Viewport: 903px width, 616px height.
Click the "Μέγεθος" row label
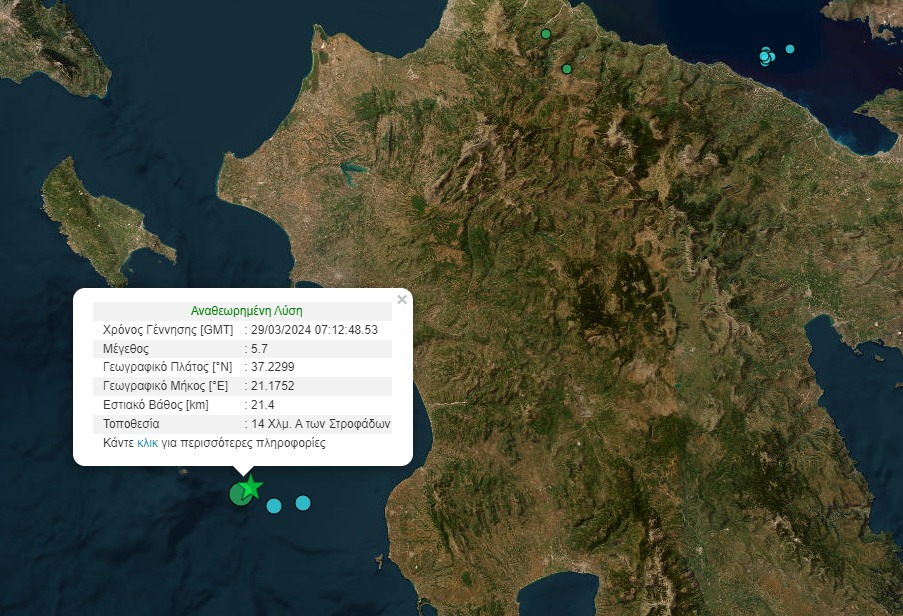tap(126, 349)
